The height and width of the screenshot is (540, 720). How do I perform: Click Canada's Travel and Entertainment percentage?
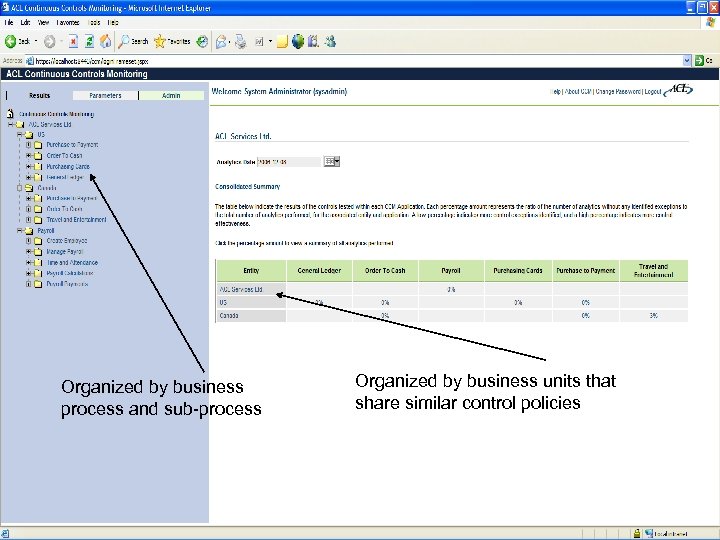(x=653, y=315)
